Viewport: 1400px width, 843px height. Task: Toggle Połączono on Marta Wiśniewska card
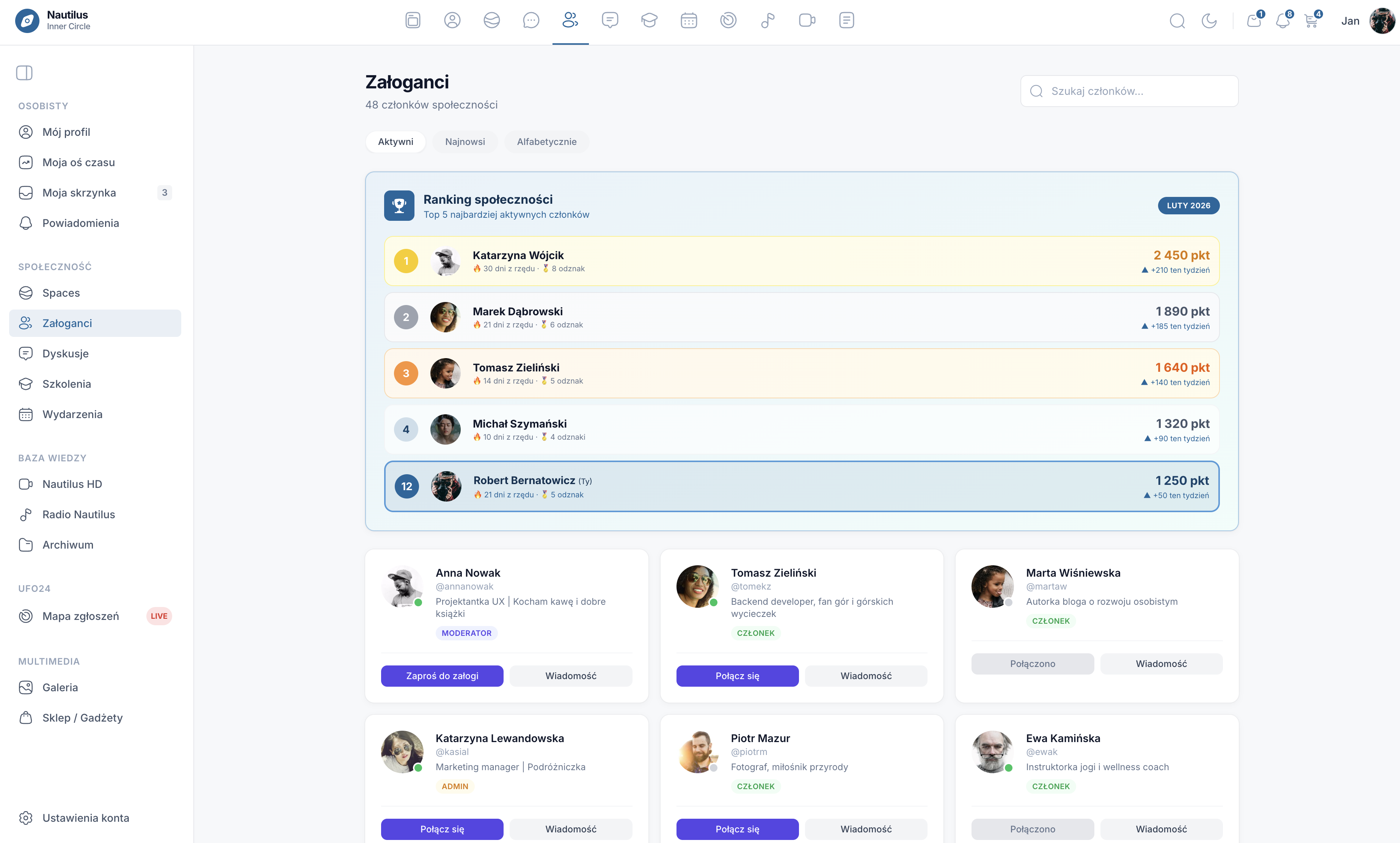(1032, 664)
